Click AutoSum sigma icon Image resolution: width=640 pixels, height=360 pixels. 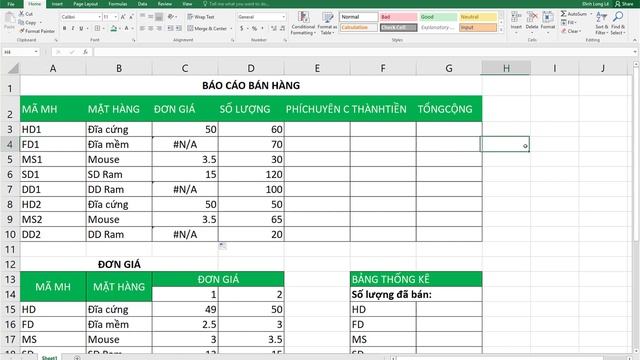pyautogui.click(x=564, y=14)
